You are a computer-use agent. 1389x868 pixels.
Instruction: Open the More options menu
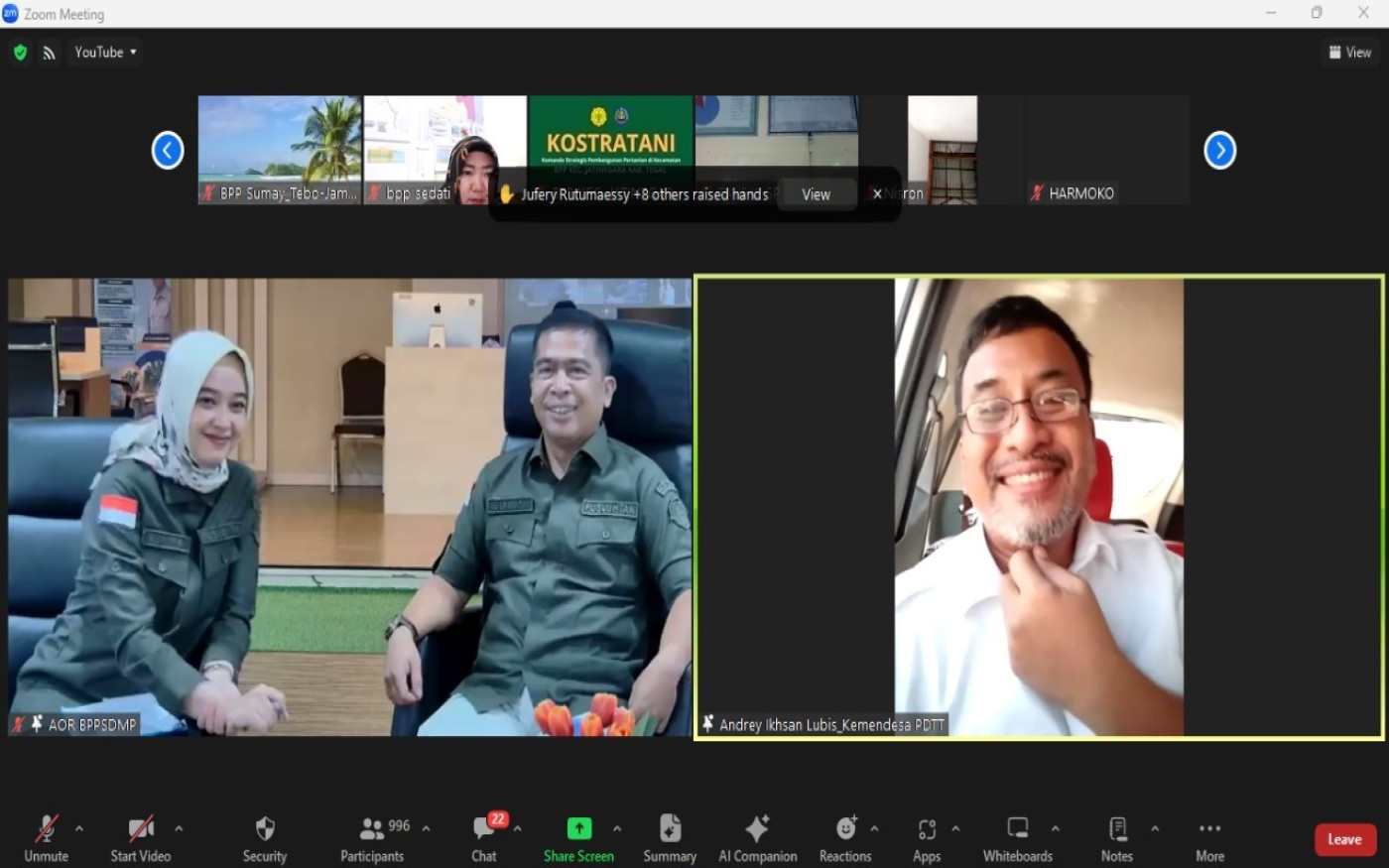point(1209,838)
